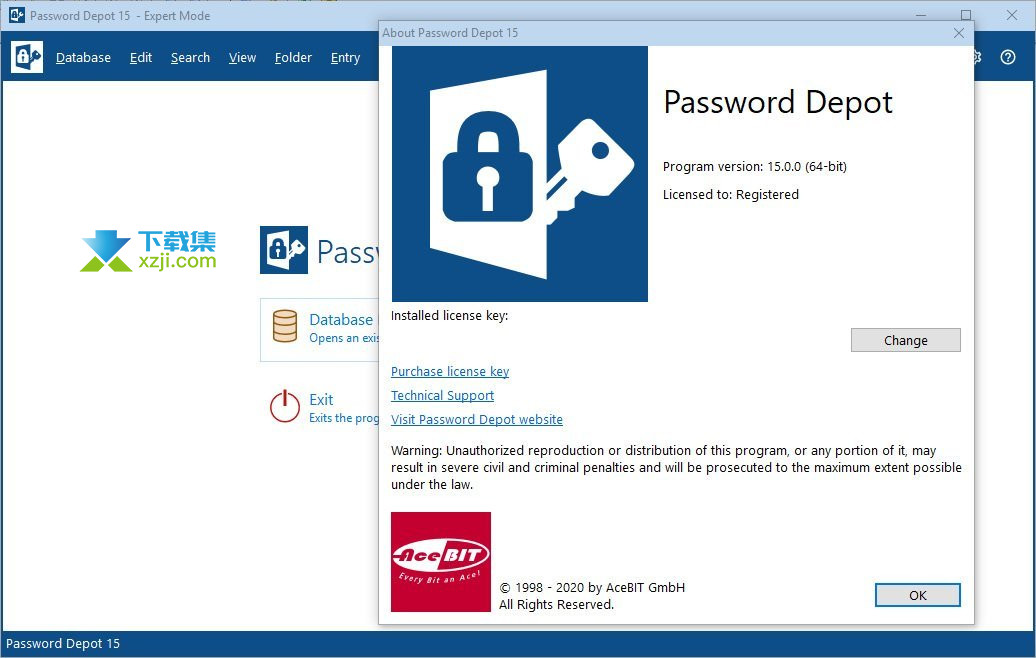This screenshot has width=1036, height=658.
Task: Click the 'Warning: Unauthorized reproduction' paragraph
Action: [676, 468]
